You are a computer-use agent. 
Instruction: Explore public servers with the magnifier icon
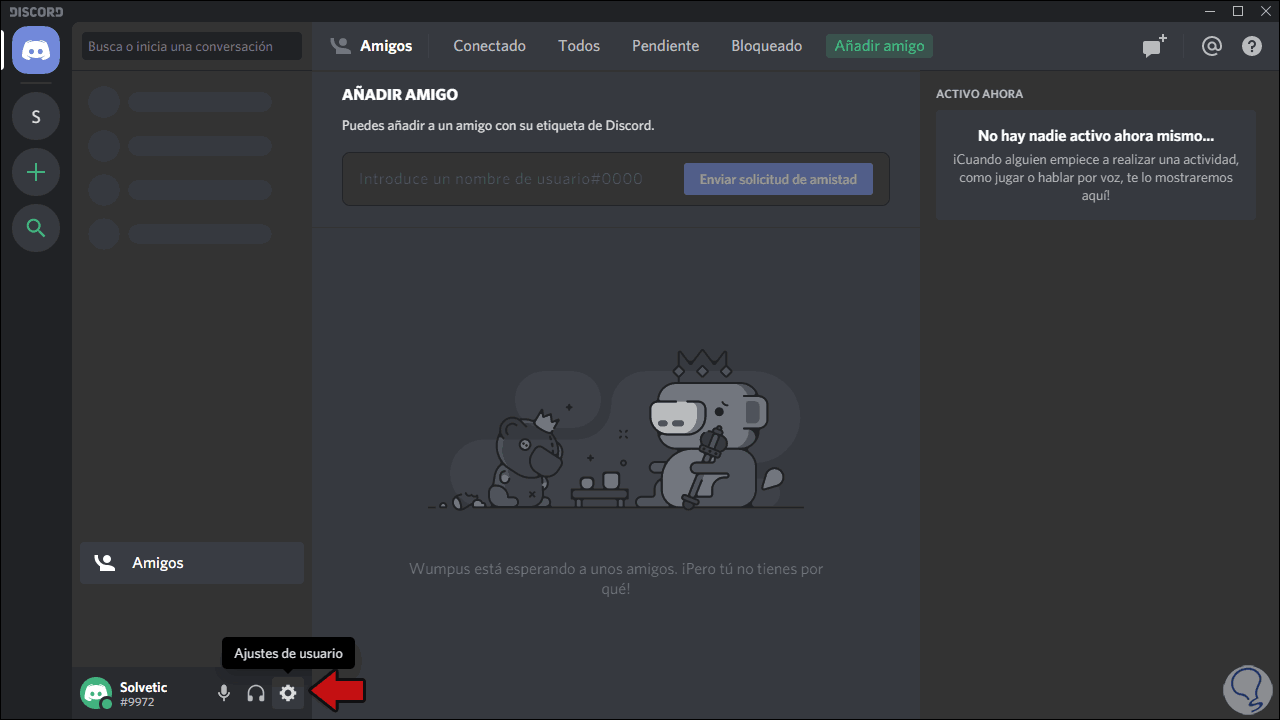coord(36,229)
